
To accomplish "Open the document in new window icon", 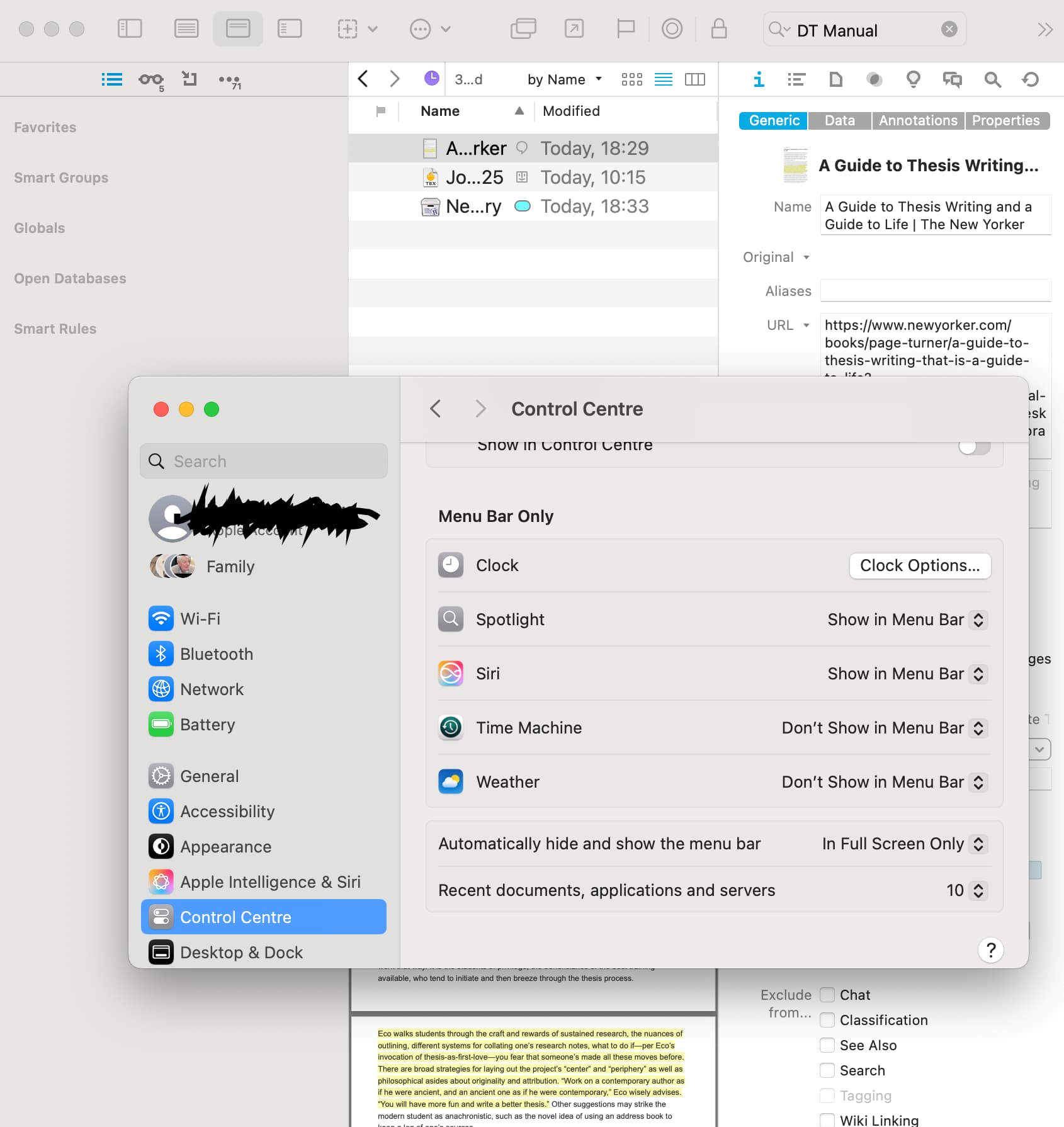I will point(523,29).
